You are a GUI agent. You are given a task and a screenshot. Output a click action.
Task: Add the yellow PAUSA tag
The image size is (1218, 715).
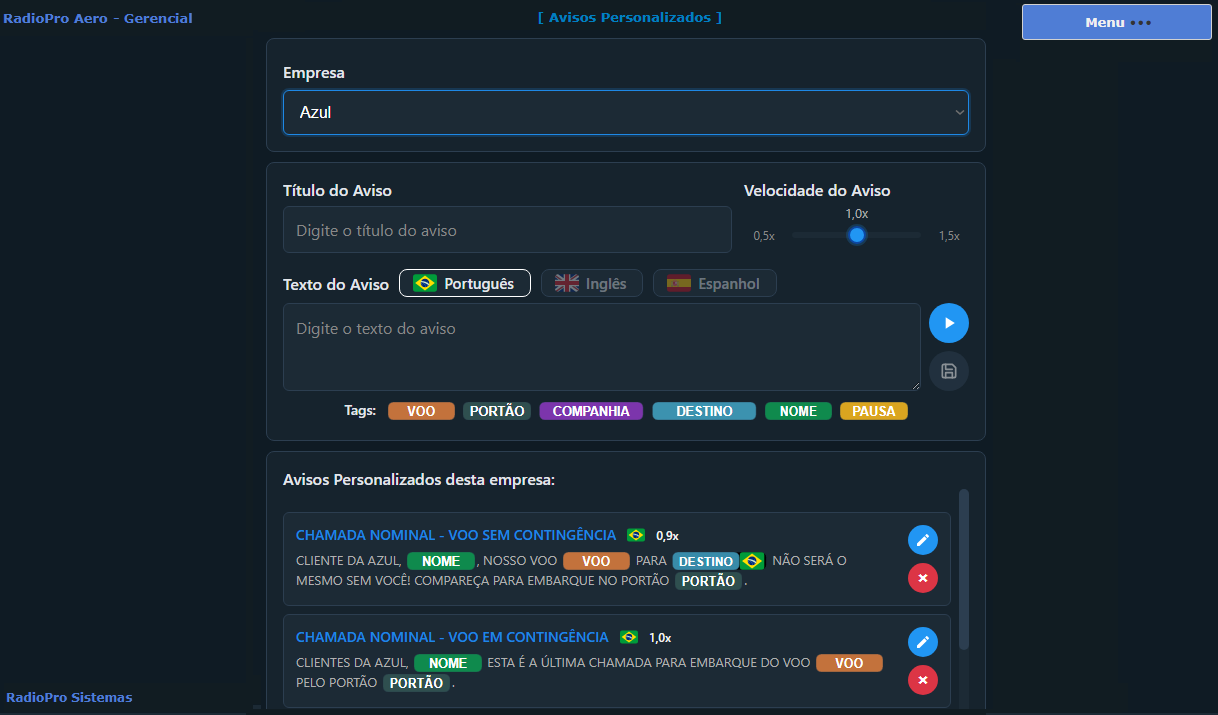(x=874, y=411)
